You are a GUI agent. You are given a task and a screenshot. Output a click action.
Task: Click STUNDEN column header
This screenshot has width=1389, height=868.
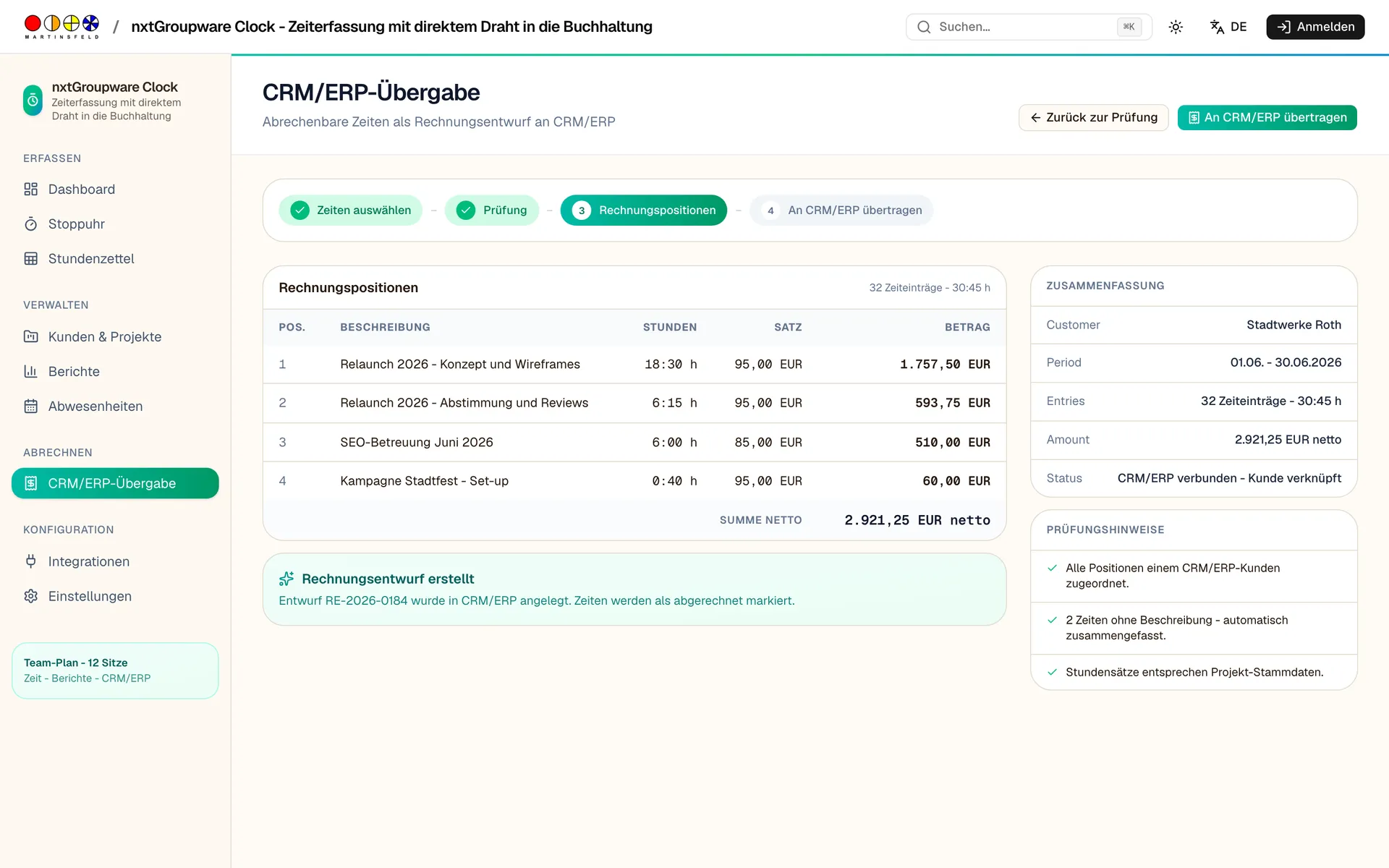pos(670,327)
